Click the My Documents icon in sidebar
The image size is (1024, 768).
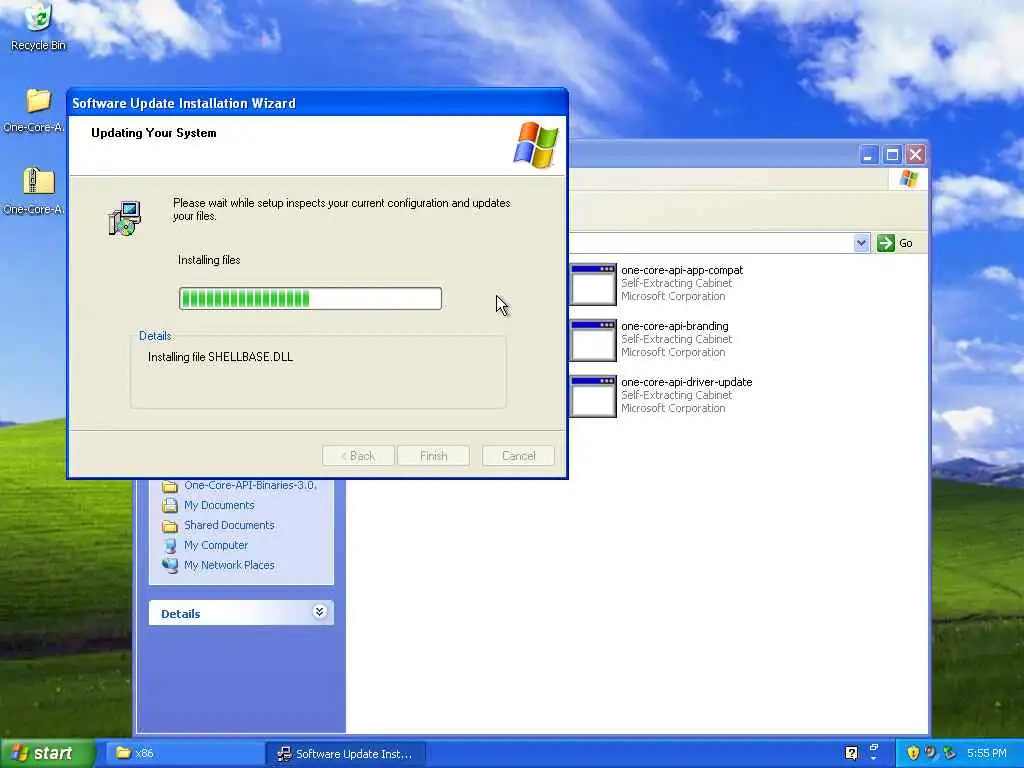[x=170, y=505]
